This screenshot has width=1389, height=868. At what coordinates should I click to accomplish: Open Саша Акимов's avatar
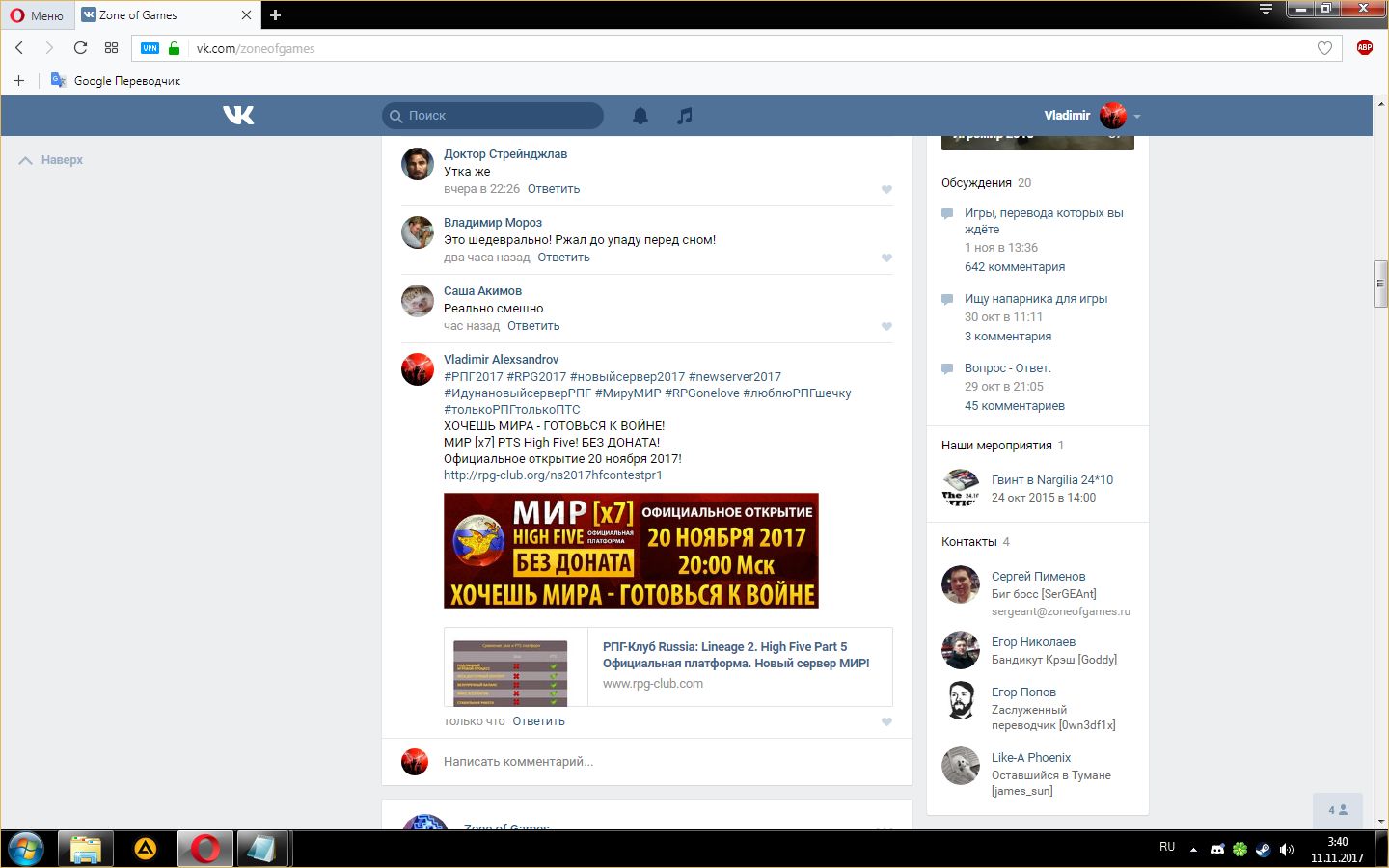[418, 301]
